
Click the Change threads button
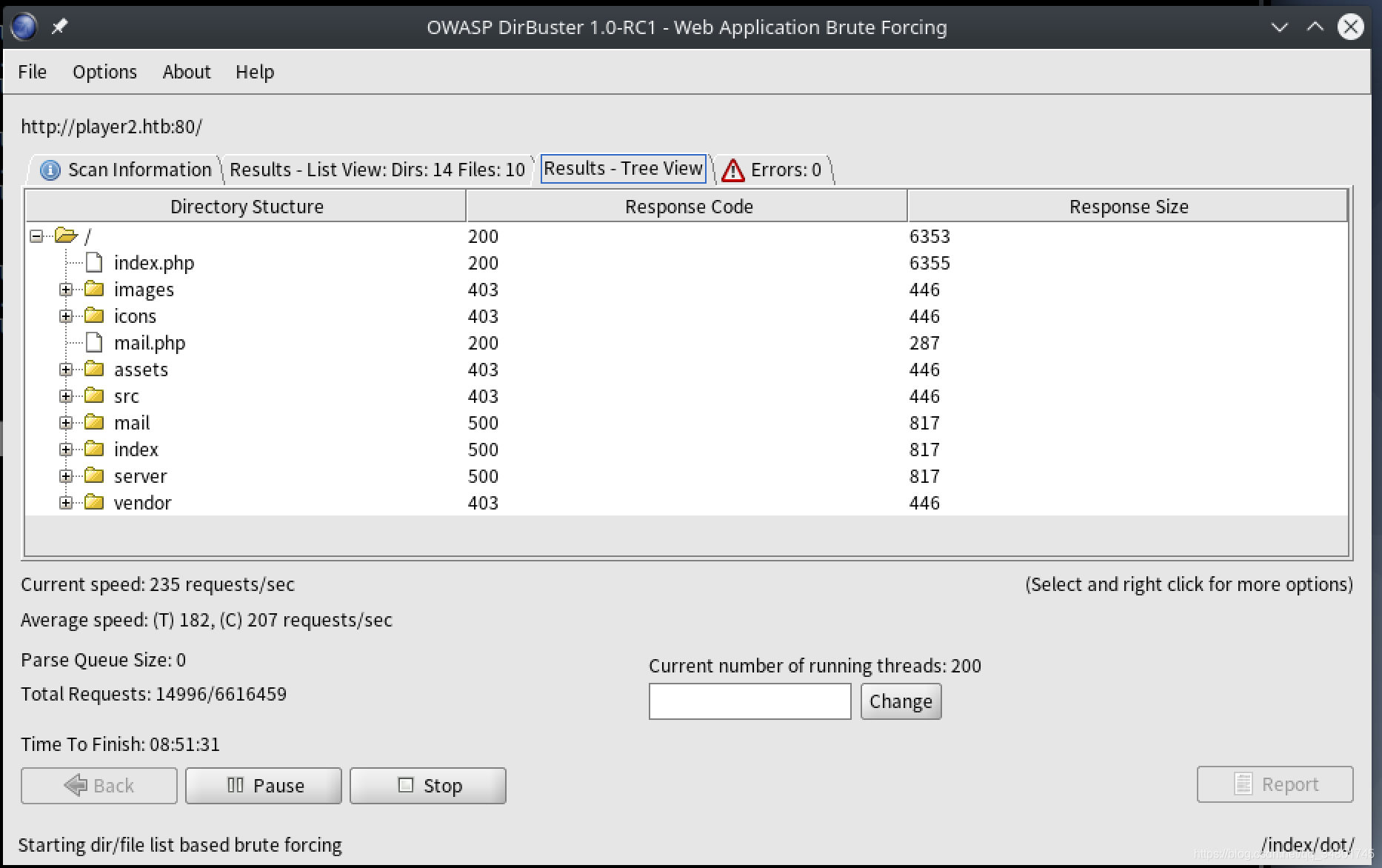click(901, 701)
